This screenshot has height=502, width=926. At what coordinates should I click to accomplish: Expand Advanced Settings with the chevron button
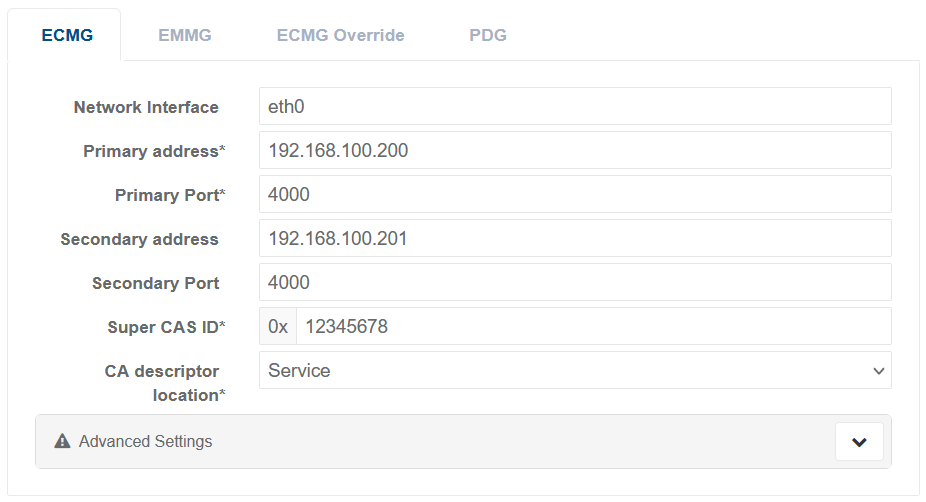pos(858,441)
